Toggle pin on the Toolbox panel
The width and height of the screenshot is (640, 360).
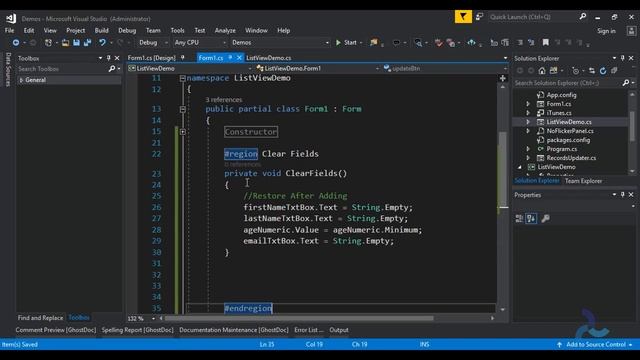[109, 58]
